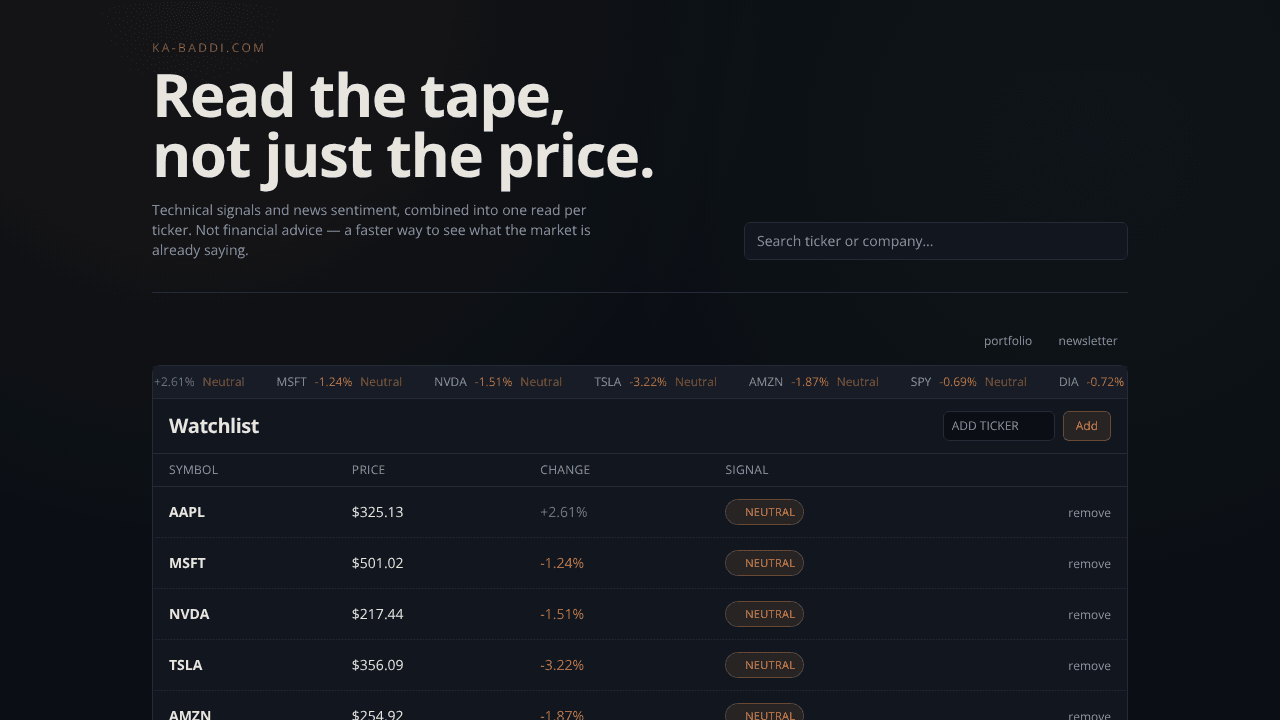
Task: Click the NEUTRAL signal badge for NVDA
Action: point(764,614)
